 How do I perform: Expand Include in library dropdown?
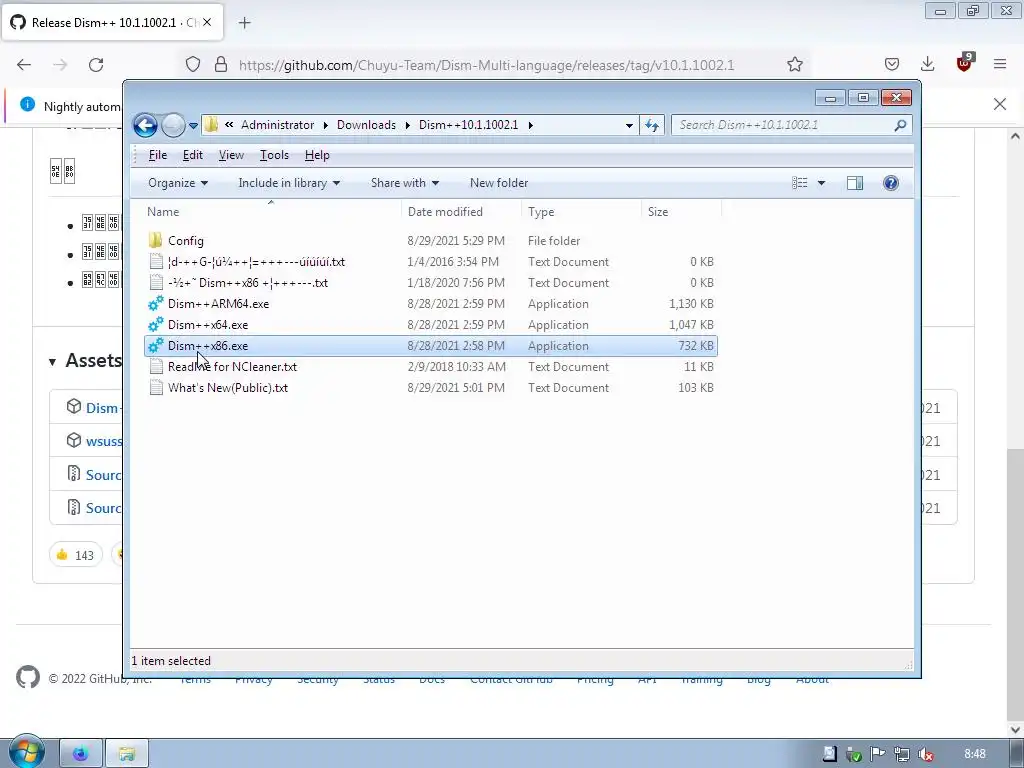click(x=289, y=183)
